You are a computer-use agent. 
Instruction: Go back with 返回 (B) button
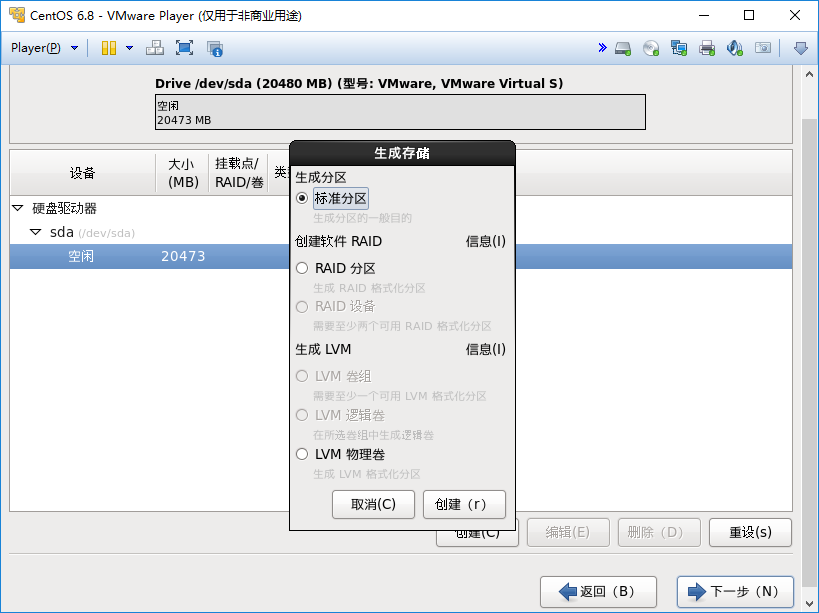599,592
